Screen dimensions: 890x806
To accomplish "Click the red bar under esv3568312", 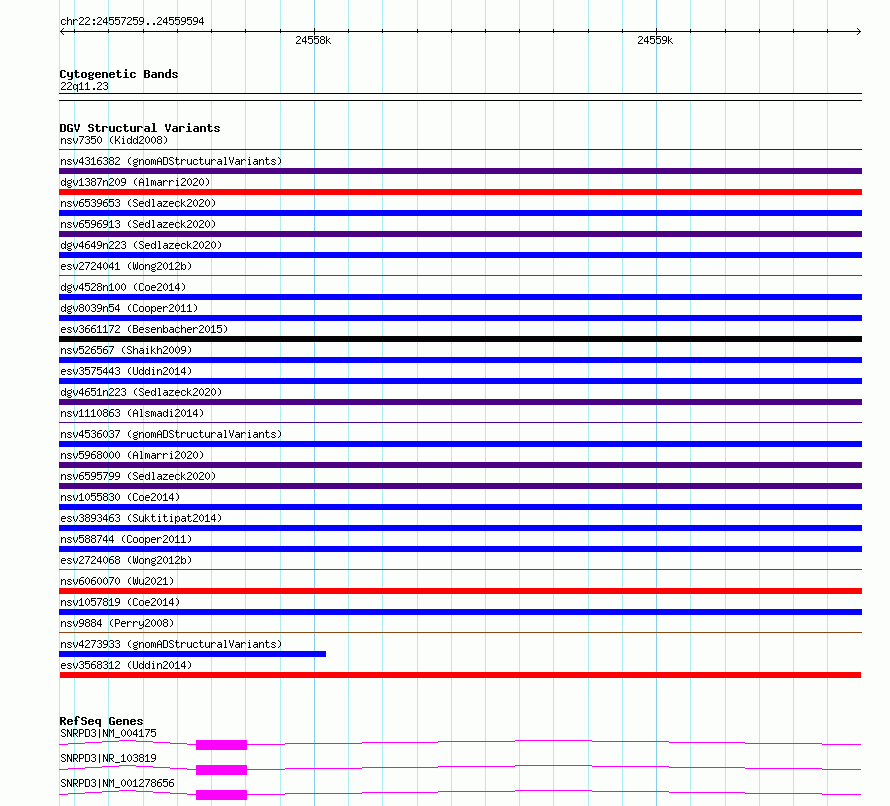I will click(460, 675).
